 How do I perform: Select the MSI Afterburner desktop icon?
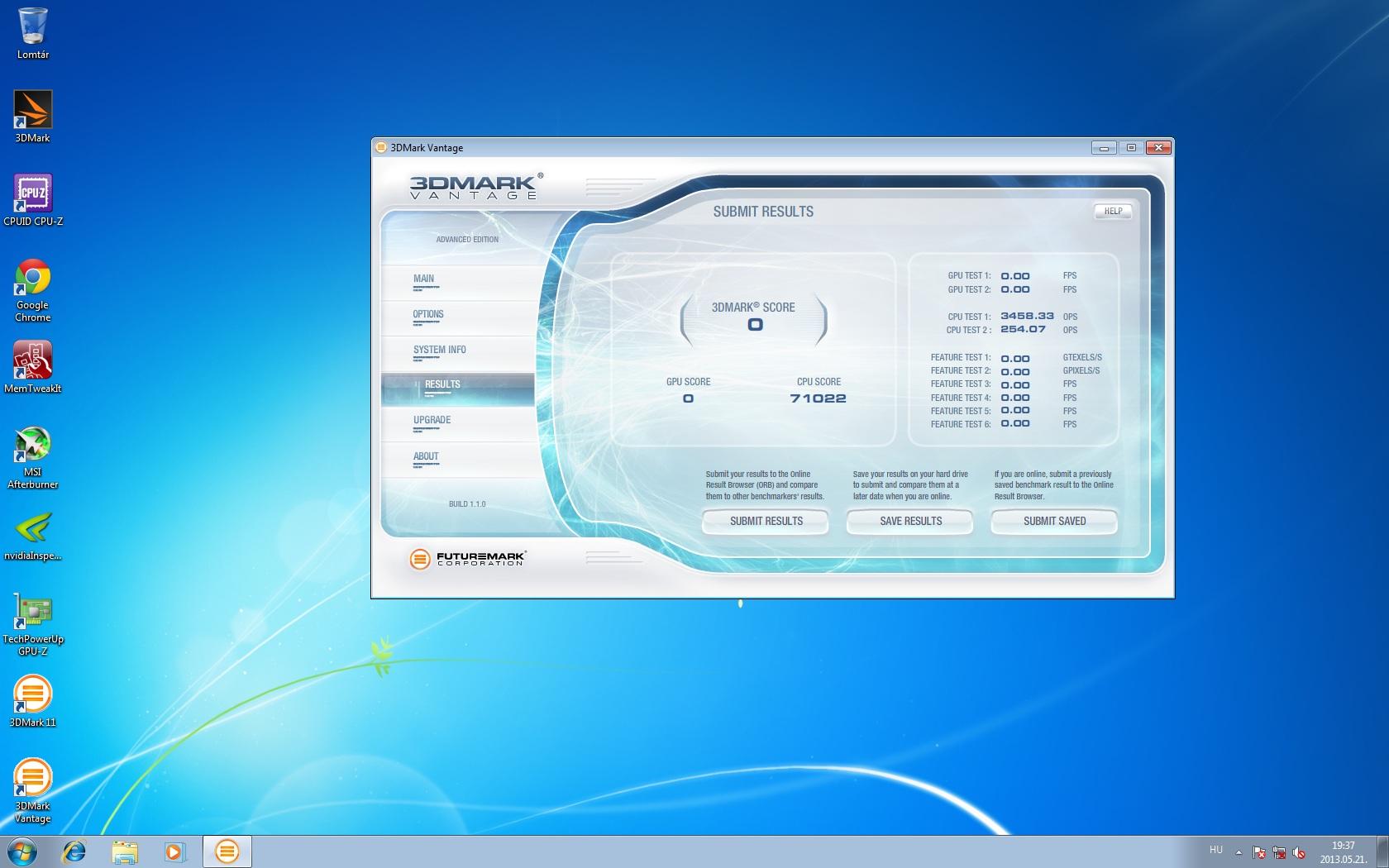click(x=33, y=457)
